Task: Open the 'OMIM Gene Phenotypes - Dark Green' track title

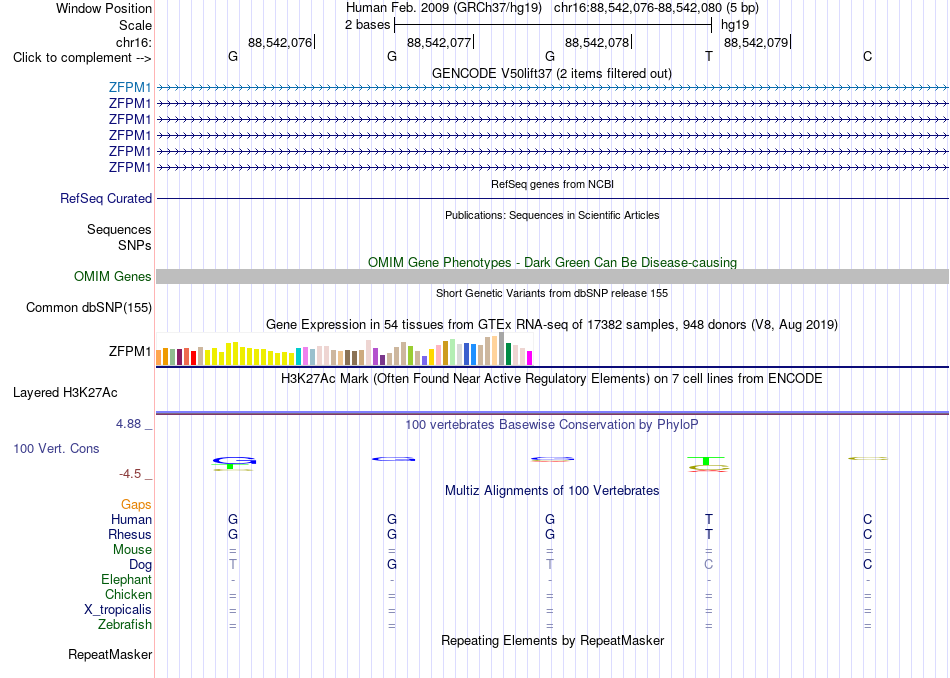Action: pos(552,262)
